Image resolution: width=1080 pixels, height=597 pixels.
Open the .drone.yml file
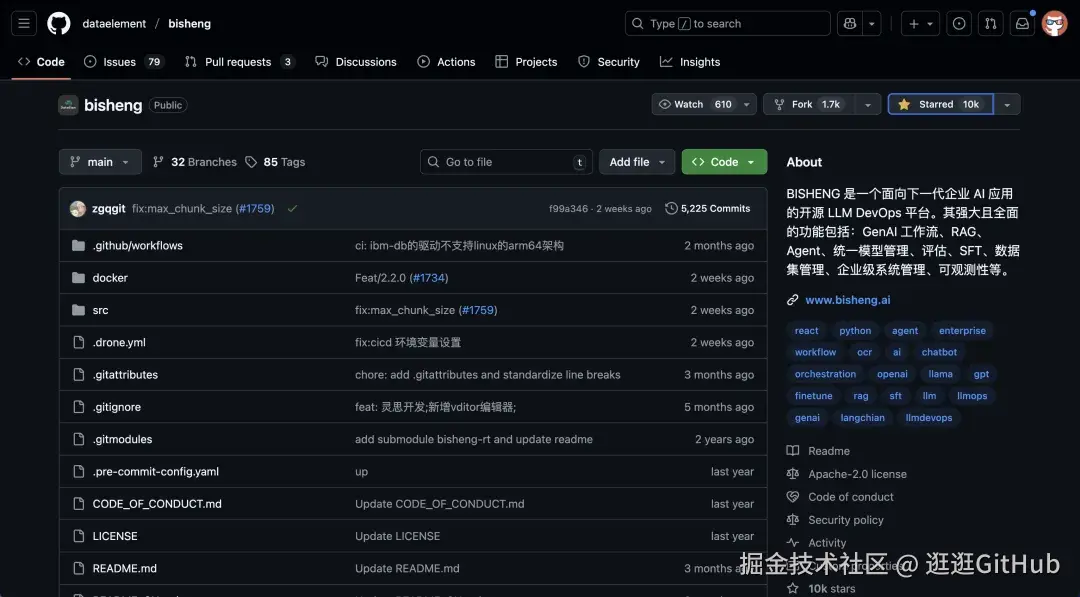click(x=119, y=343)
